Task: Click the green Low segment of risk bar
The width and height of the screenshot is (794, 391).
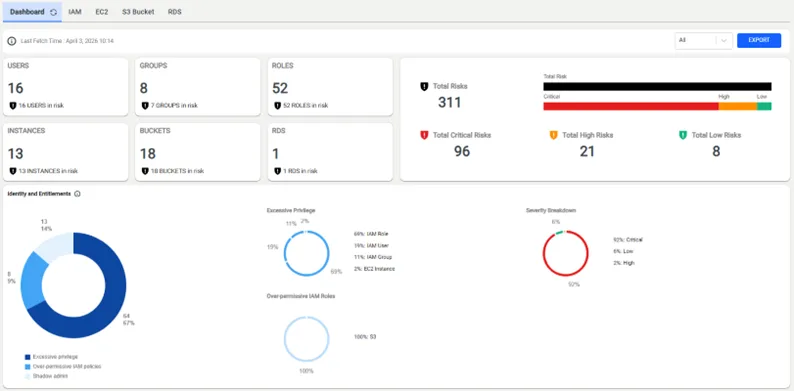Action: (764, 106)
